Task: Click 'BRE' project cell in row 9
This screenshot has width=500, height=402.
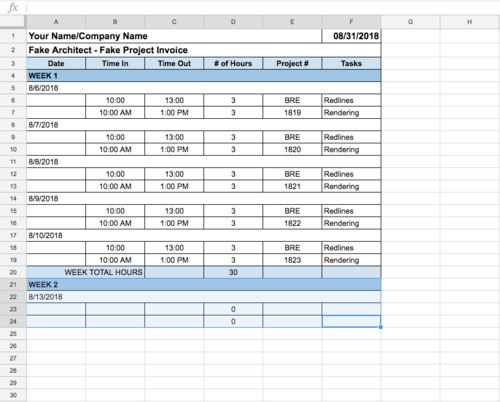Action: click(x=292, y=137)
